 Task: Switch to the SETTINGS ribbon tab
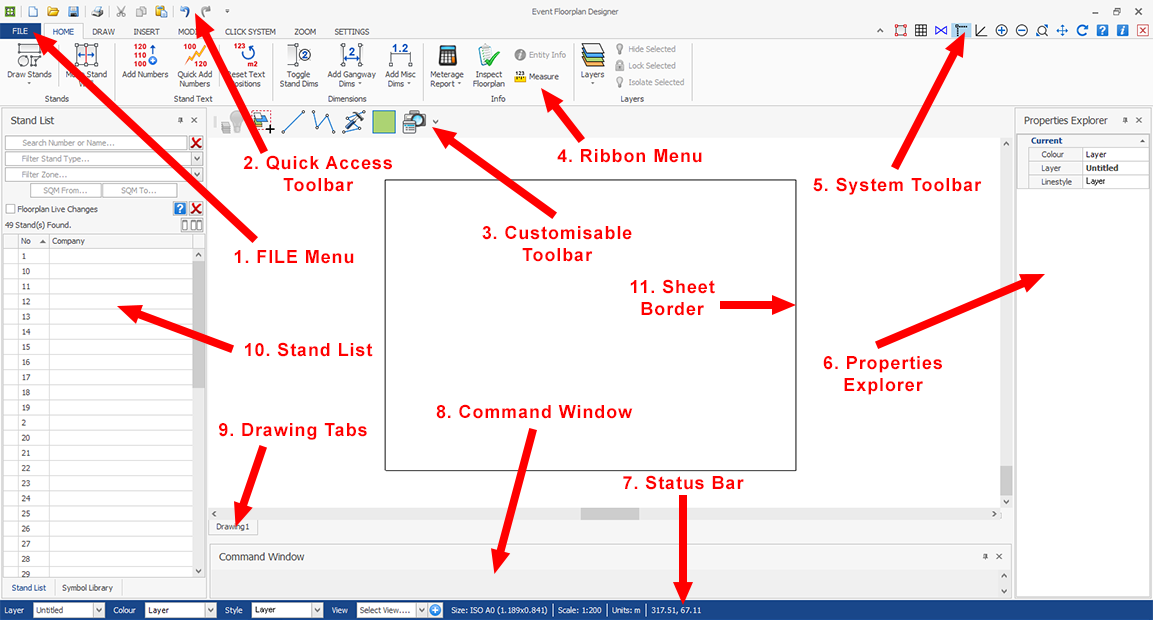click(351, 32)
